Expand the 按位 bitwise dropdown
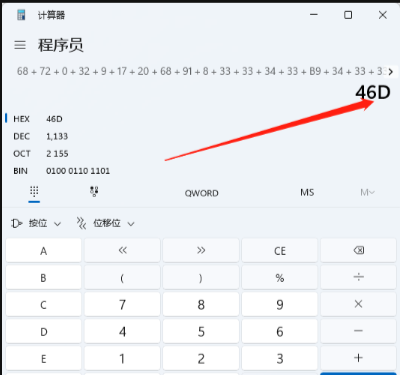 (x=36, y=223)
